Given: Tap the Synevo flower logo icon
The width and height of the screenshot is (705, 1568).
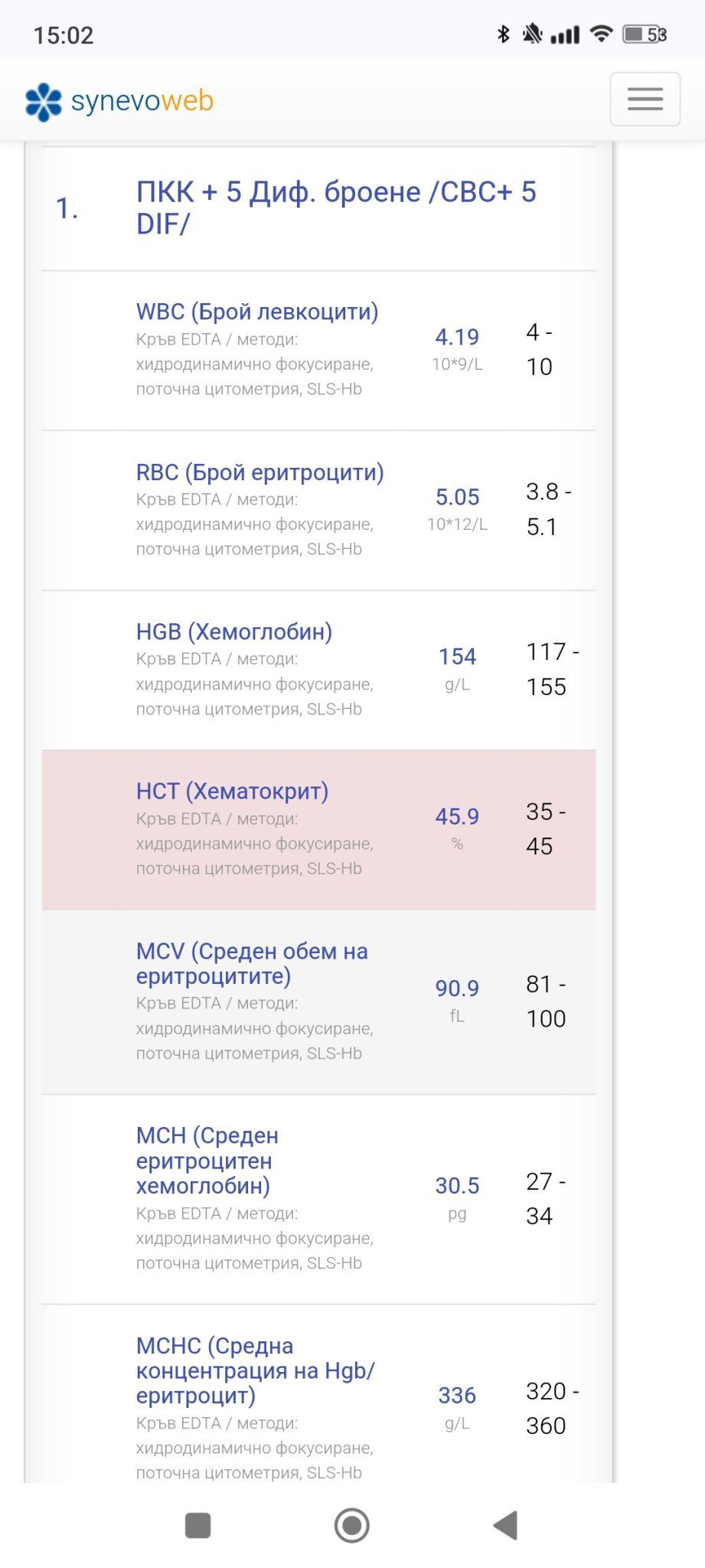Looking at the screenshot, I should click(x=43, y=102).
